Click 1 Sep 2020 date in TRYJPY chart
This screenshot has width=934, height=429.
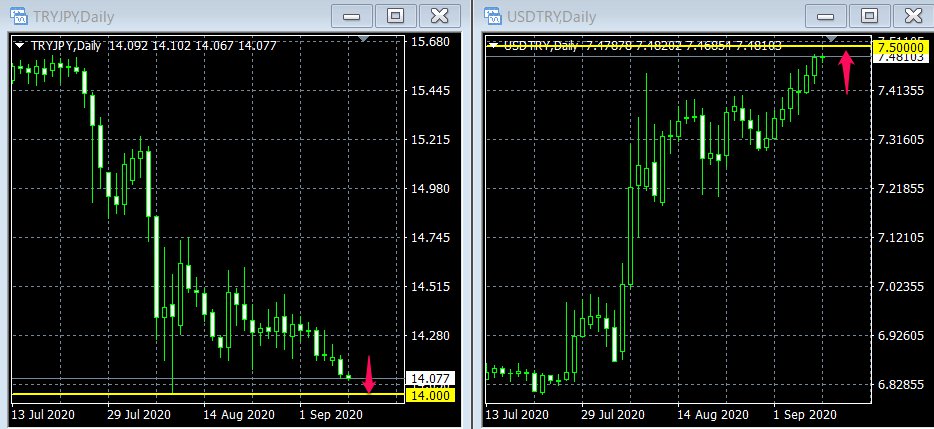coord(331,414)
